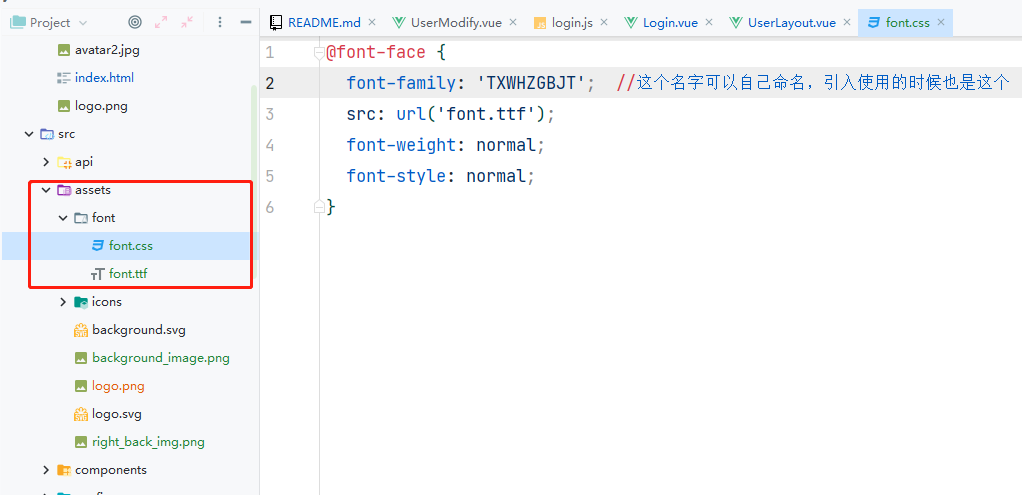Click the font.ttf file type icon

[x=98, y=274]
